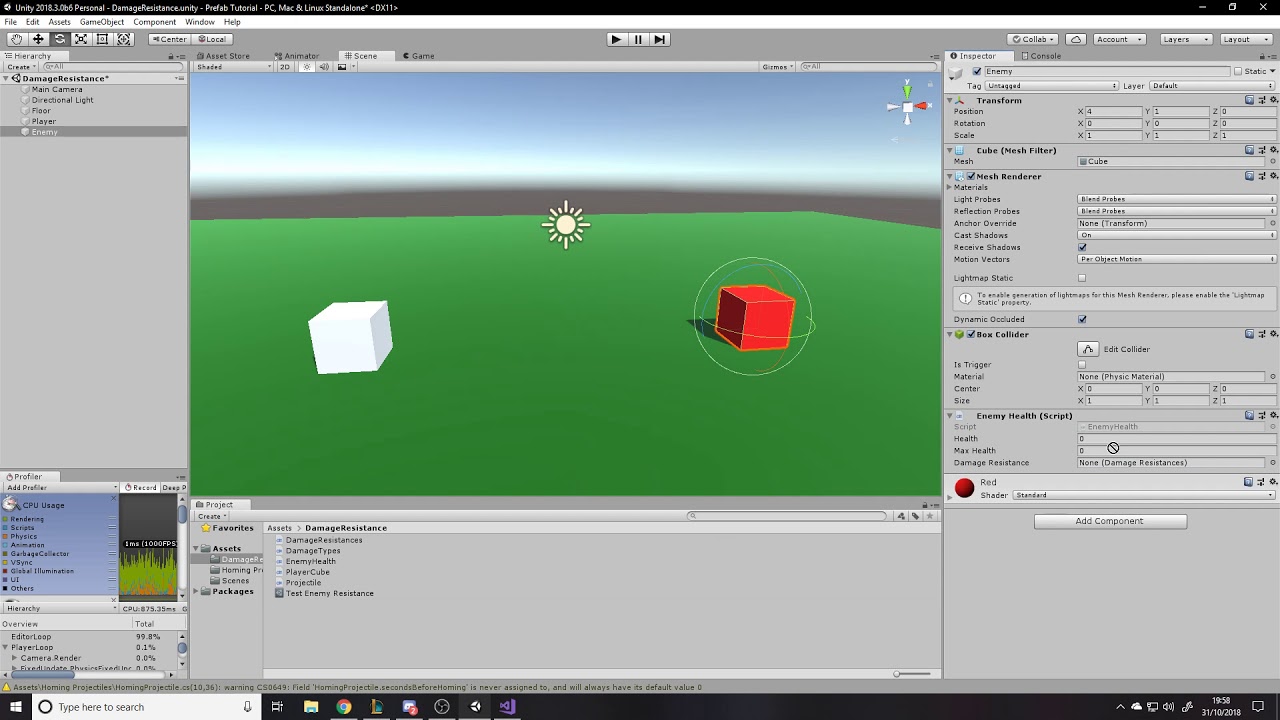
Task: Toggle 2D mode in Scene view
Action: [x=285, y=67]
